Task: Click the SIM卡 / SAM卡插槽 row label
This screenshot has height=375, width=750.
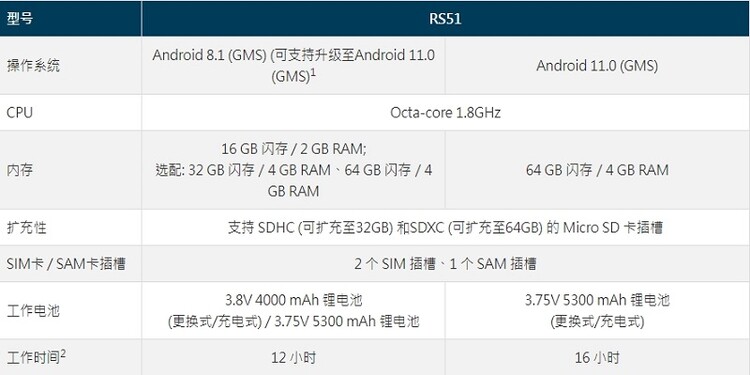Action: click(x=66, y=264)
